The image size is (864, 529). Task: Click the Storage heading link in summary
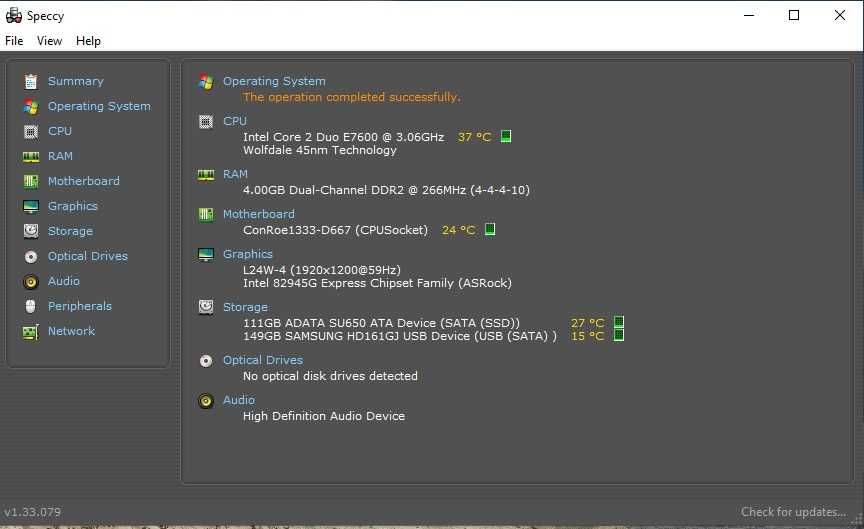click(x=245, y=307)
